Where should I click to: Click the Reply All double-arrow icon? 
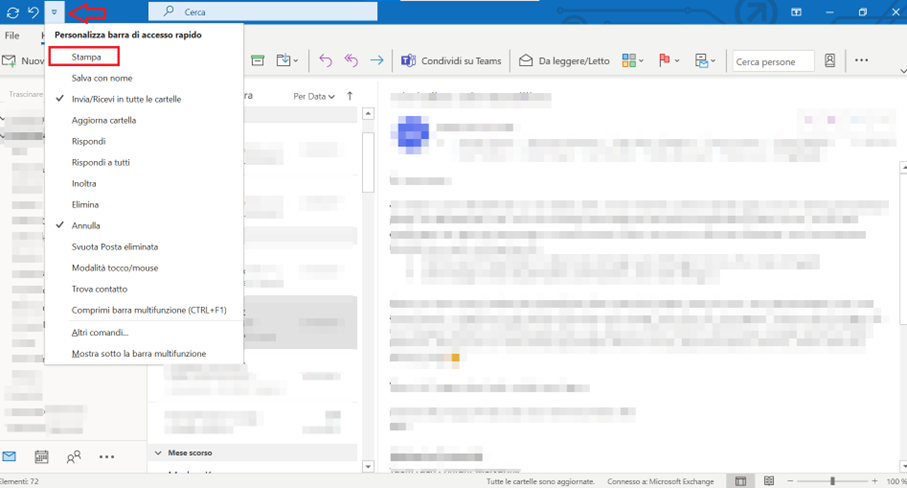351,61
